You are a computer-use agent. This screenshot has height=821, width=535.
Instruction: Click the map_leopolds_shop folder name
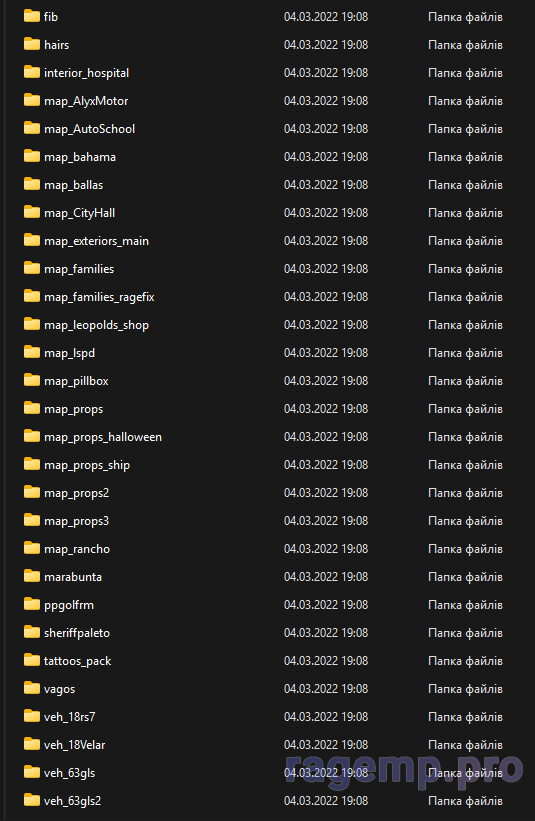point(96,325)
